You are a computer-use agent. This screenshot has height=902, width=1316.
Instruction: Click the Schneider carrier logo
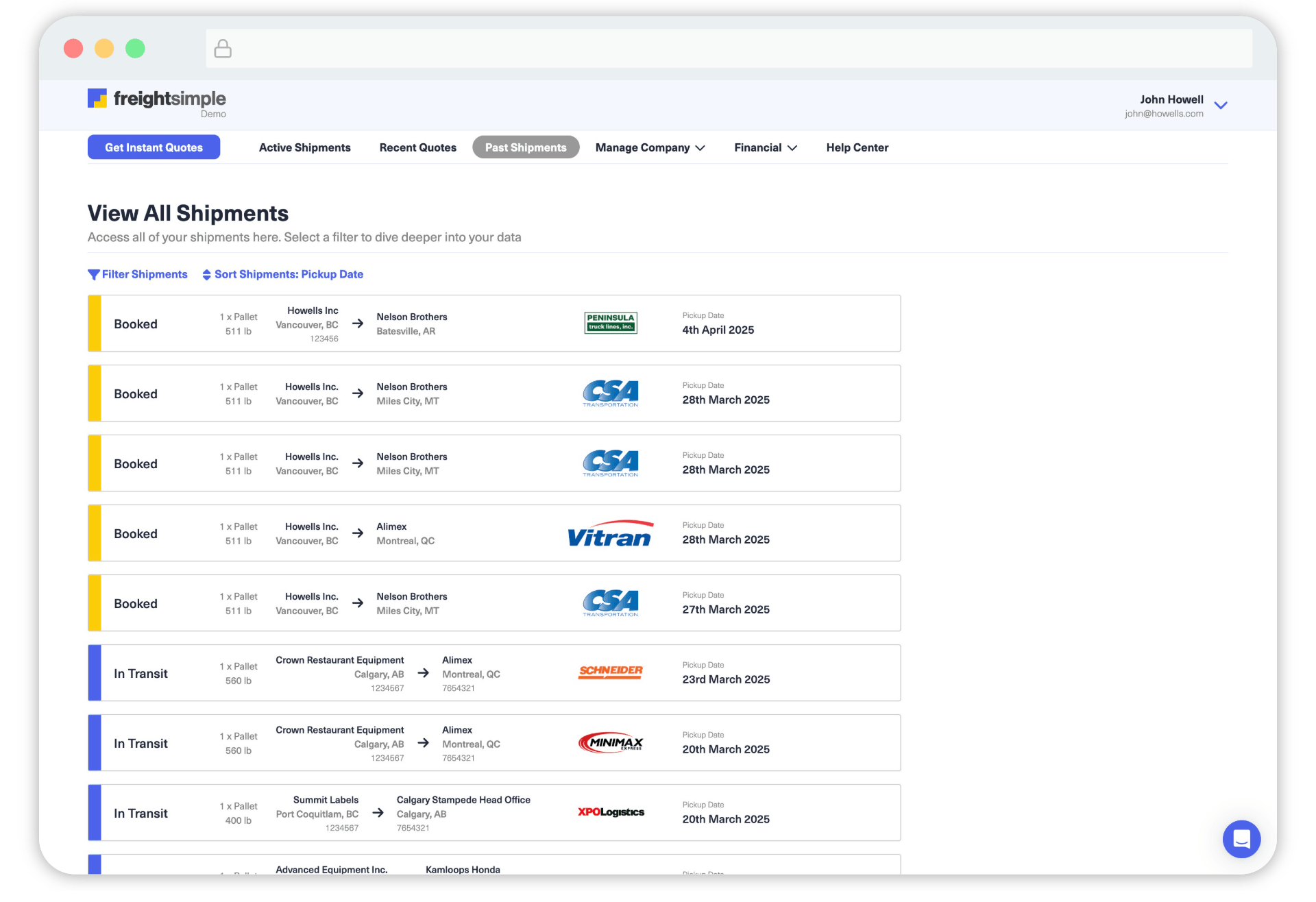pyautogui.click(x=610, y=672)
